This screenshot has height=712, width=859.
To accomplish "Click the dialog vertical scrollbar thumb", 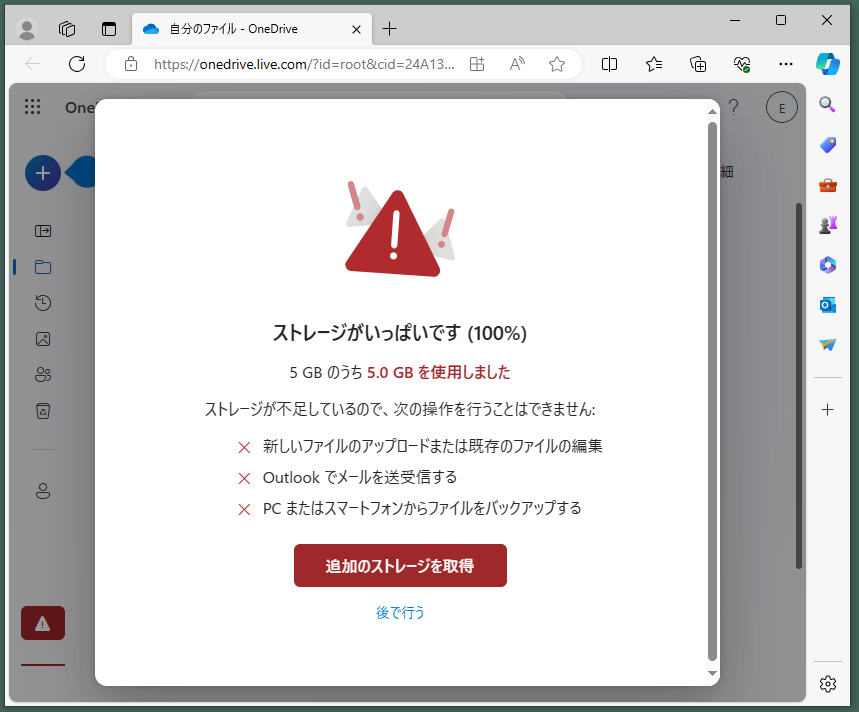I will coord(712,392).
